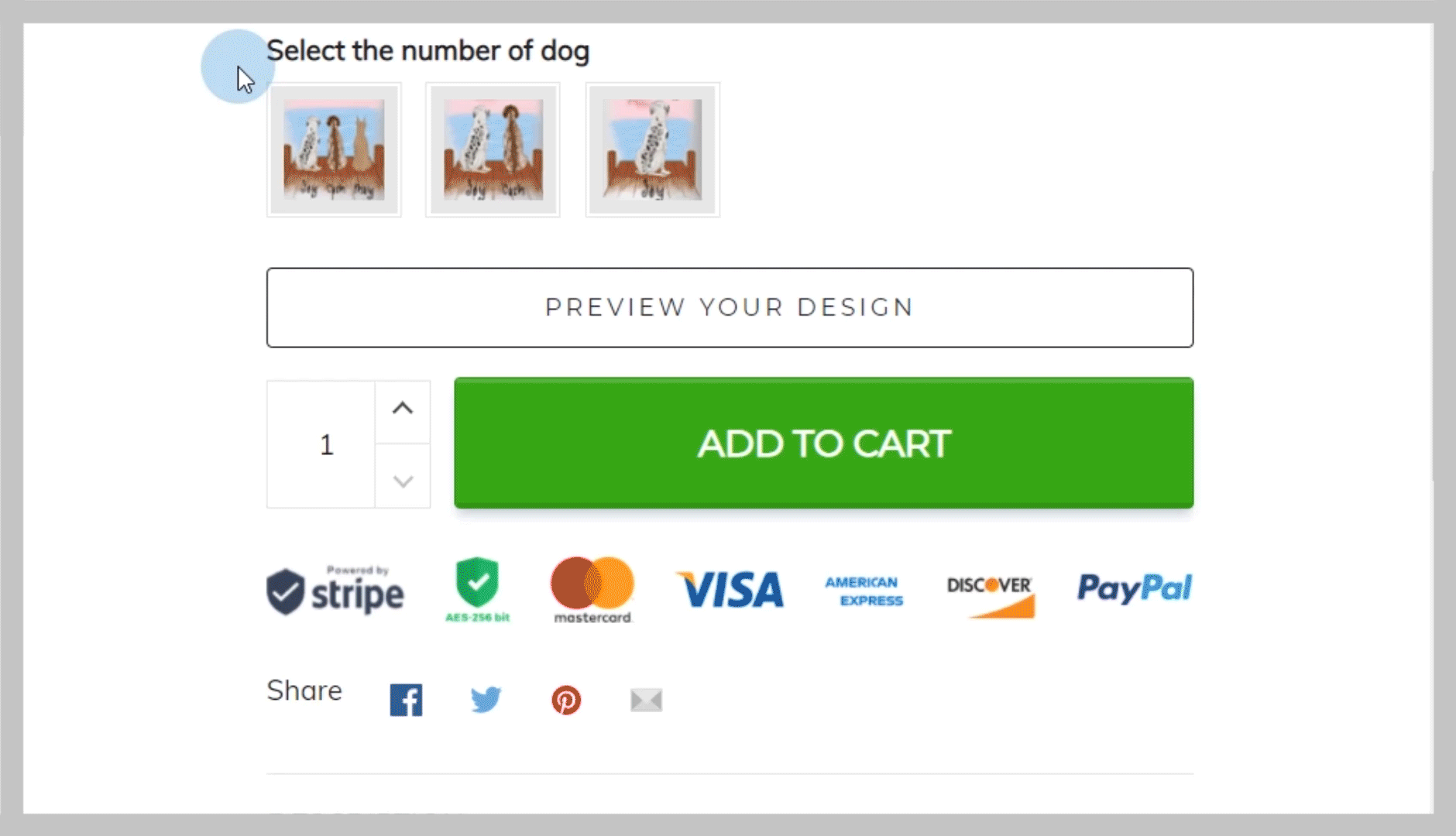
Task: Click the Share label text
Action: tap(304, 690)
